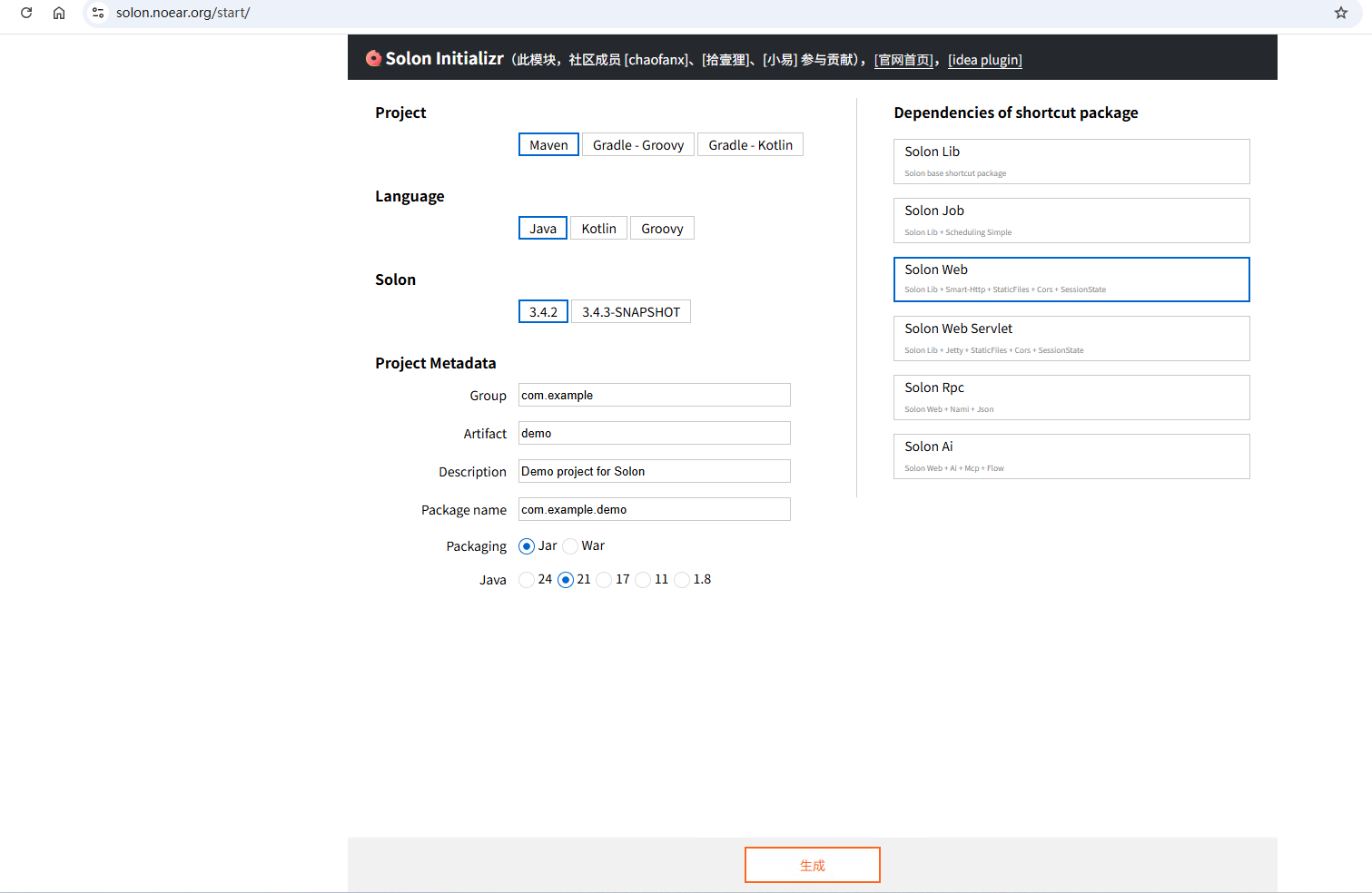
Task: Choose Gradle - Kotlin project type
Action: click(x=750, y=145)
